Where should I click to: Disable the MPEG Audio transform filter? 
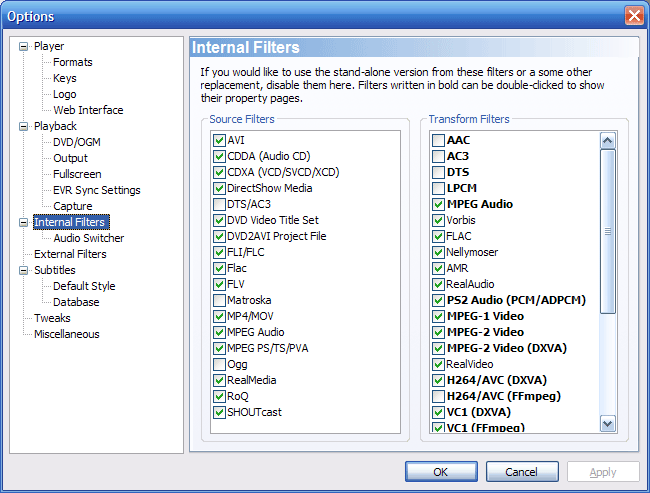pos(439,204)
